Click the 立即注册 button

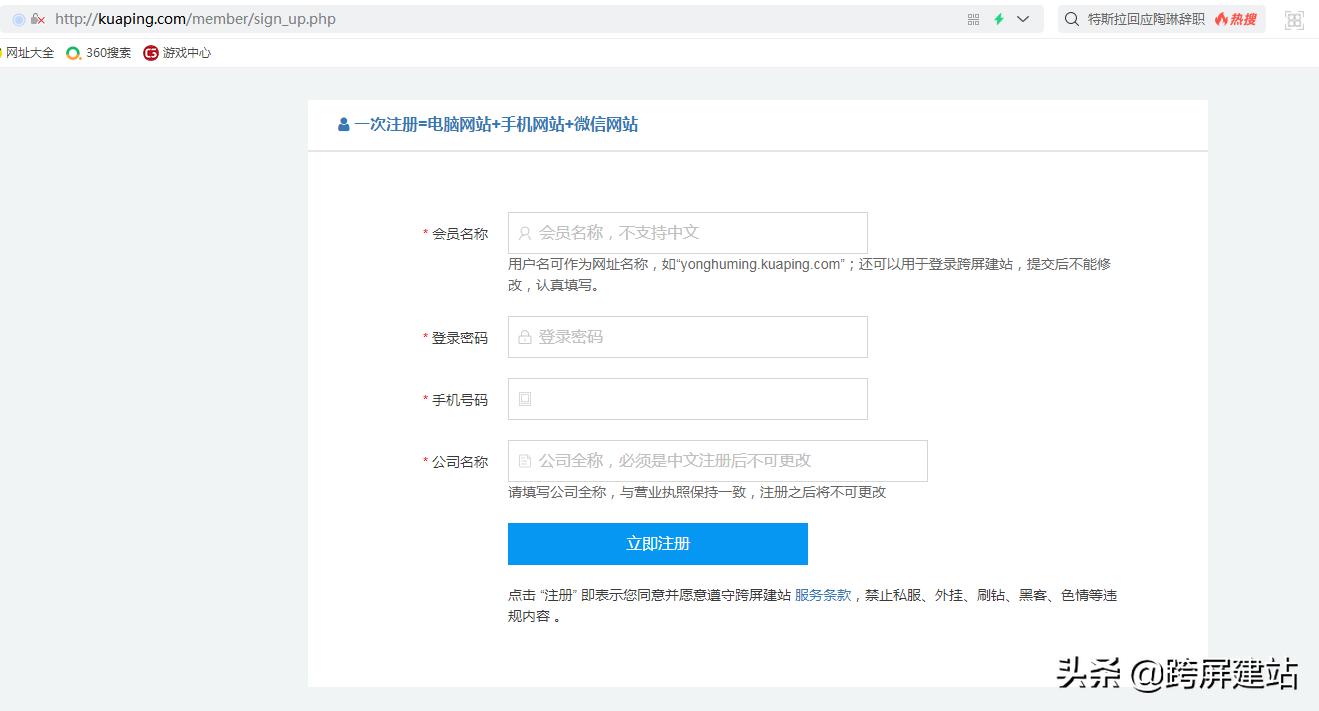click(x=658, y=544)
